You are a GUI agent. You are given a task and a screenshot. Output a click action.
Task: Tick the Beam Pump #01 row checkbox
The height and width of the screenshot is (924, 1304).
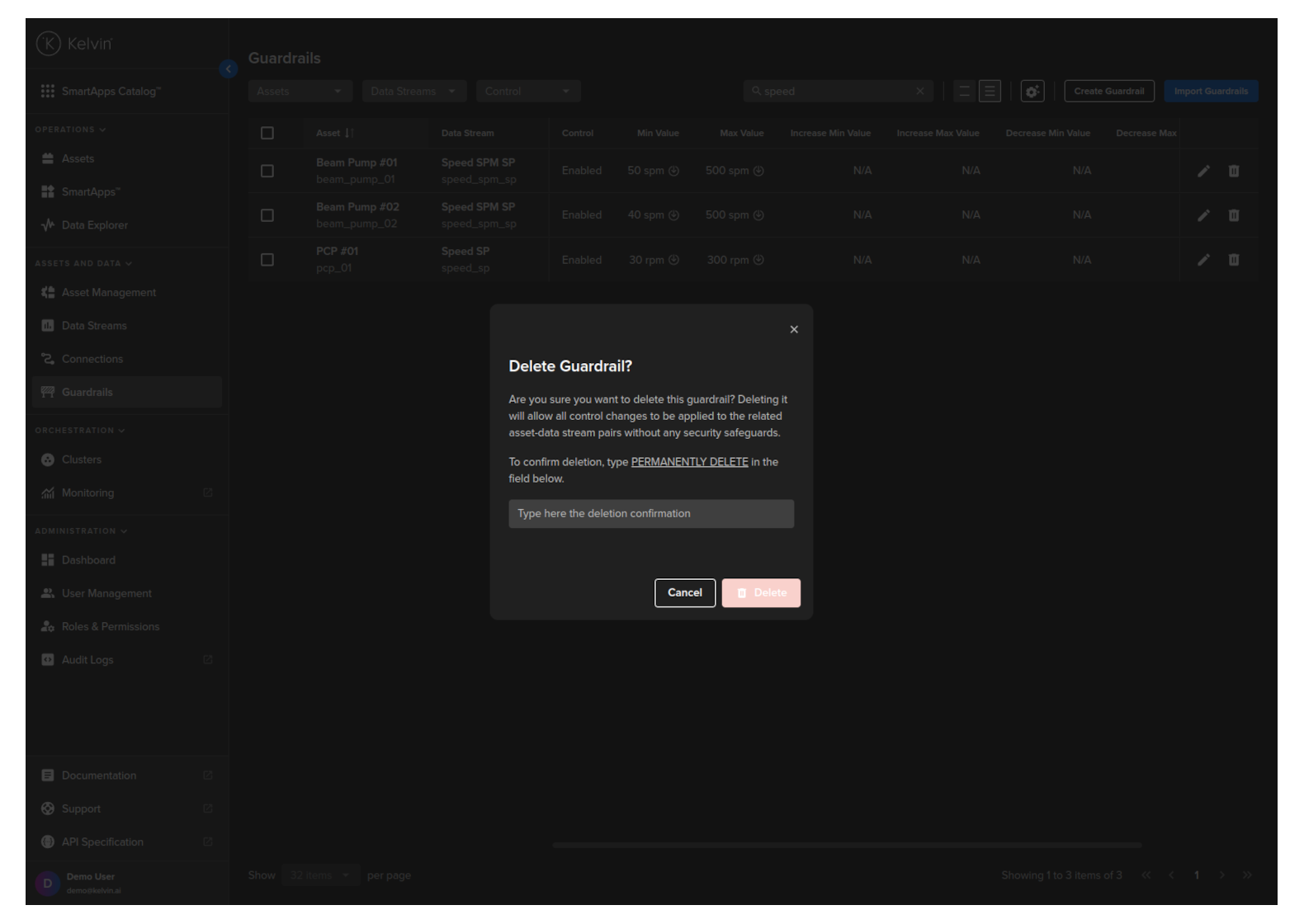click(267, 171)
